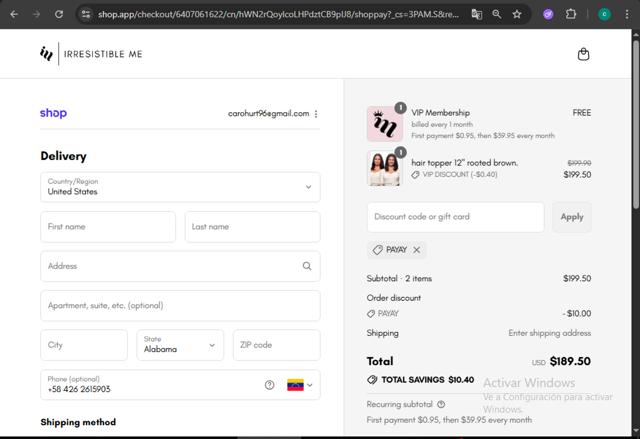Click the 'Enter shipping address' text

point(549,333)
